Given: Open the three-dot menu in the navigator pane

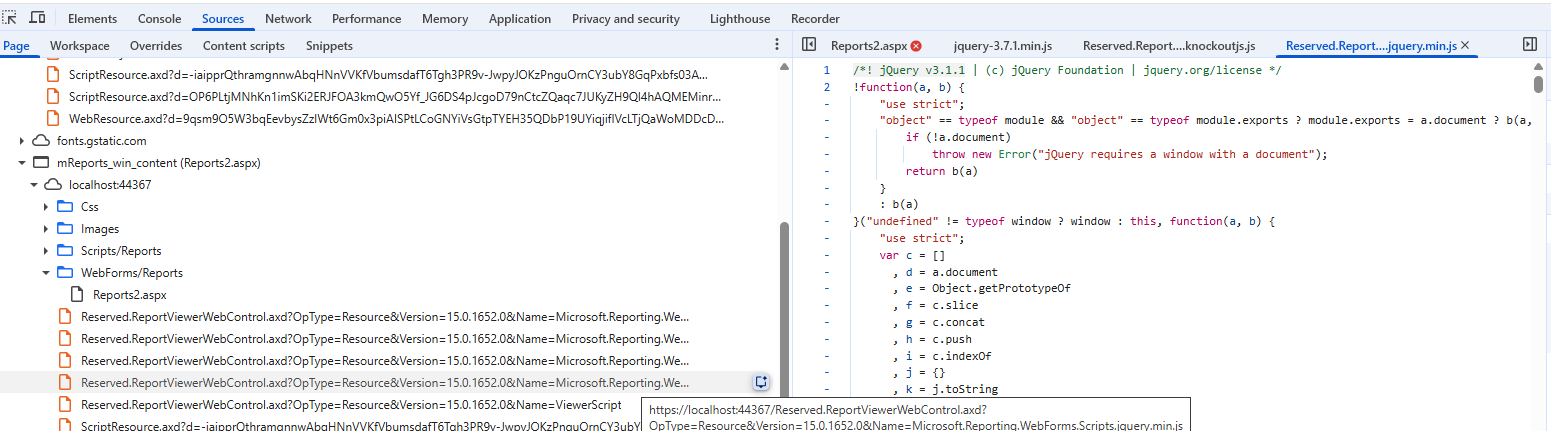Looking at the screenshot, I should [x=777, y=45].
